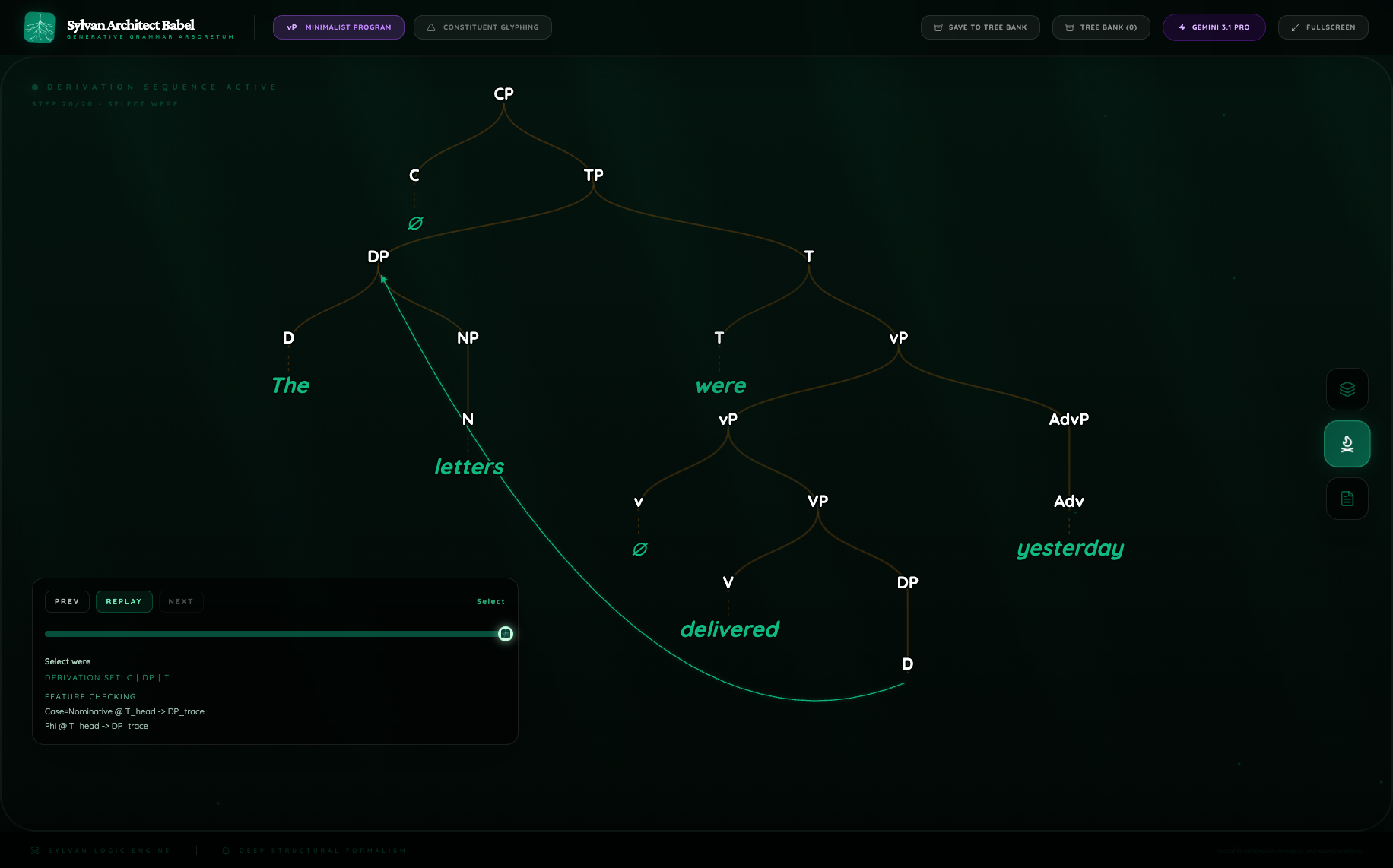Select the AdvP node in the tree
Viewport: 1393px width, 868px height.
[1068, 419]
